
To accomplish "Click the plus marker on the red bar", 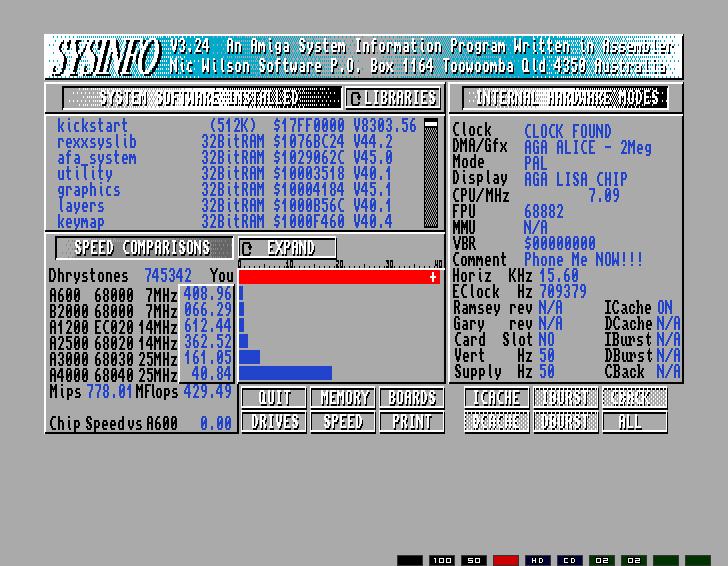I will coord(433,277).
